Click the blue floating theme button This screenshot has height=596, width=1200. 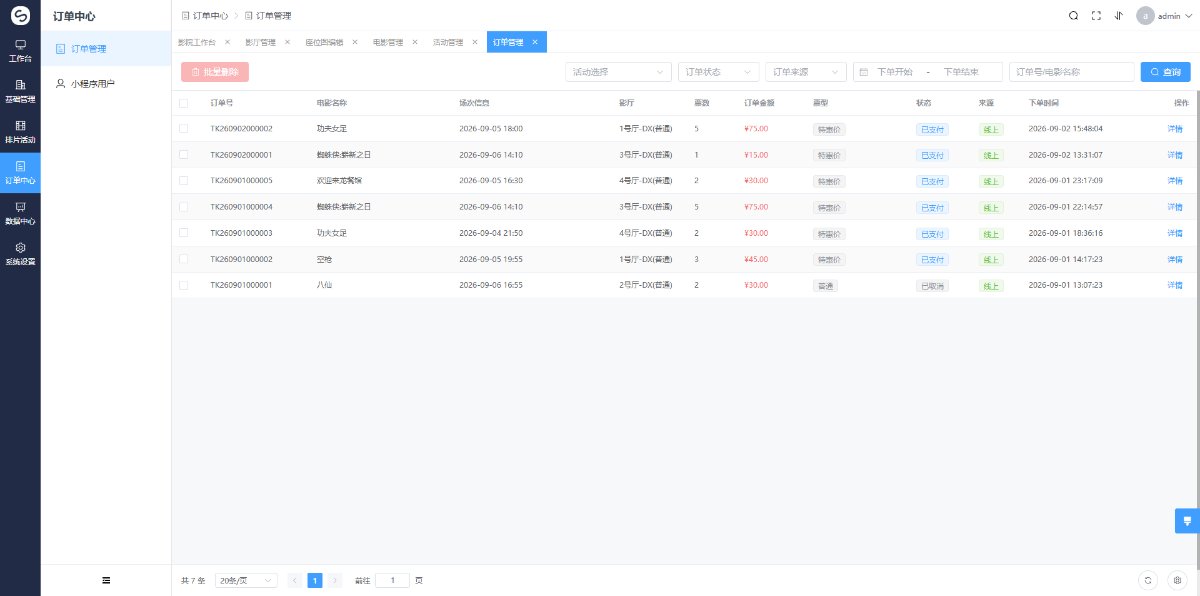pos(1187,521)
